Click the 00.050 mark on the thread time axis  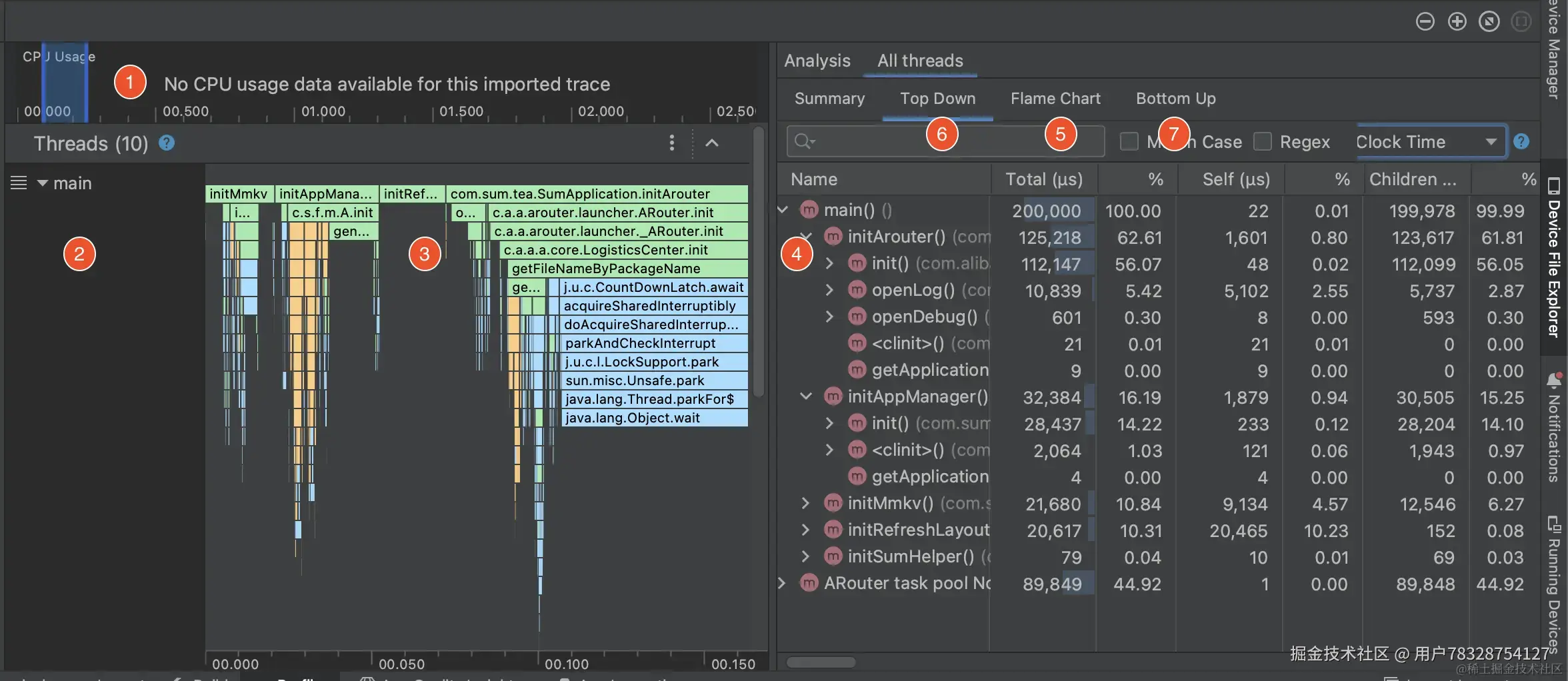(401, 664)
